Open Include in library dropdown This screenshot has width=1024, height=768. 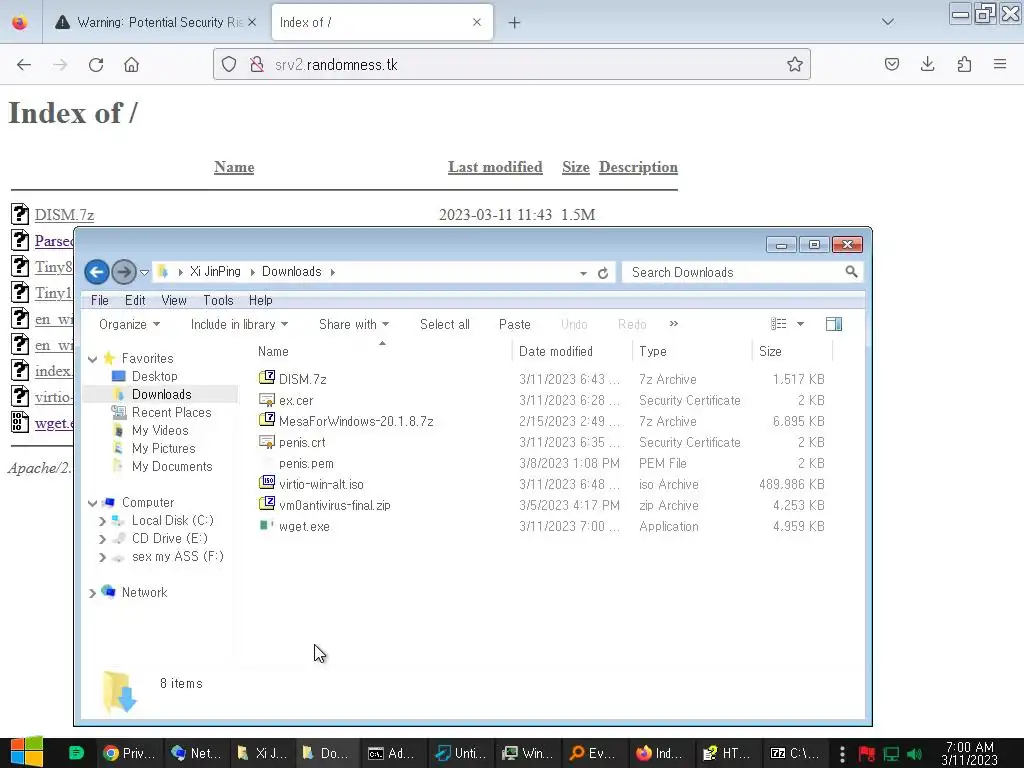point(239,325)
